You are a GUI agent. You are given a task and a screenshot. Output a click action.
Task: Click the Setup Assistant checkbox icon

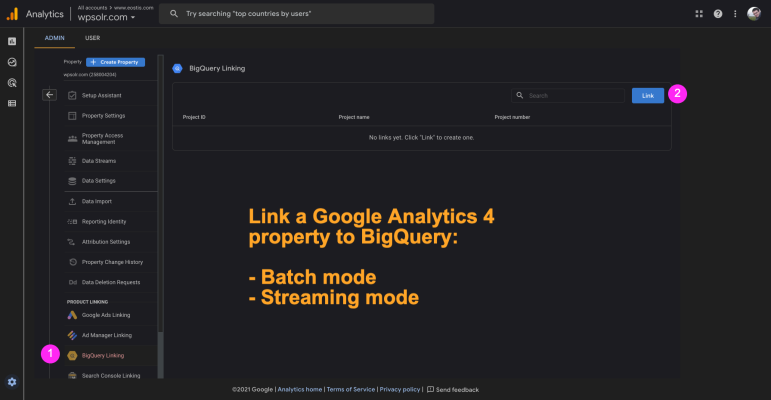[72, 95]
